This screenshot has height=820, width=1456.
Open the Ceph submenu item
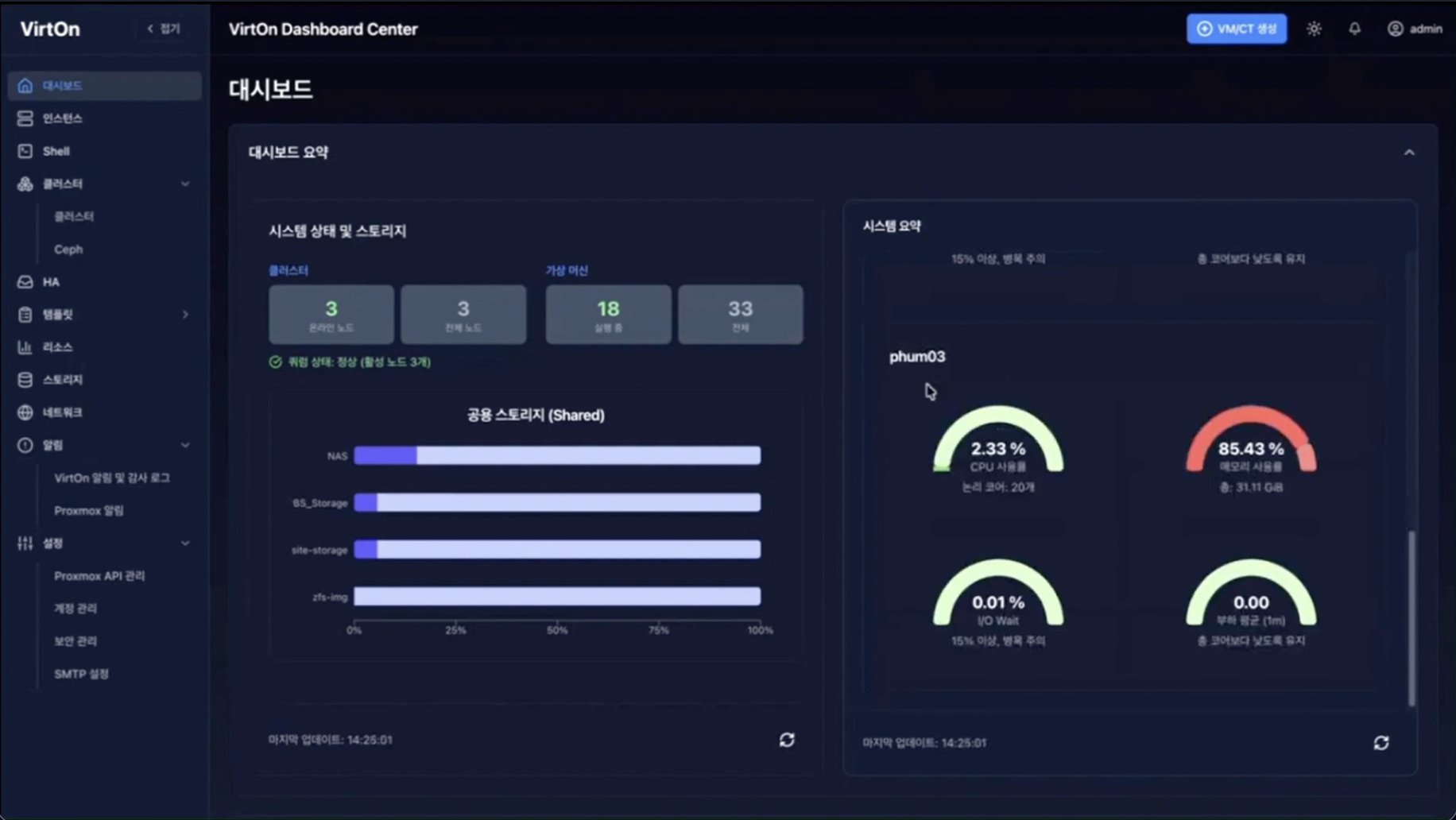coord(68,249)
